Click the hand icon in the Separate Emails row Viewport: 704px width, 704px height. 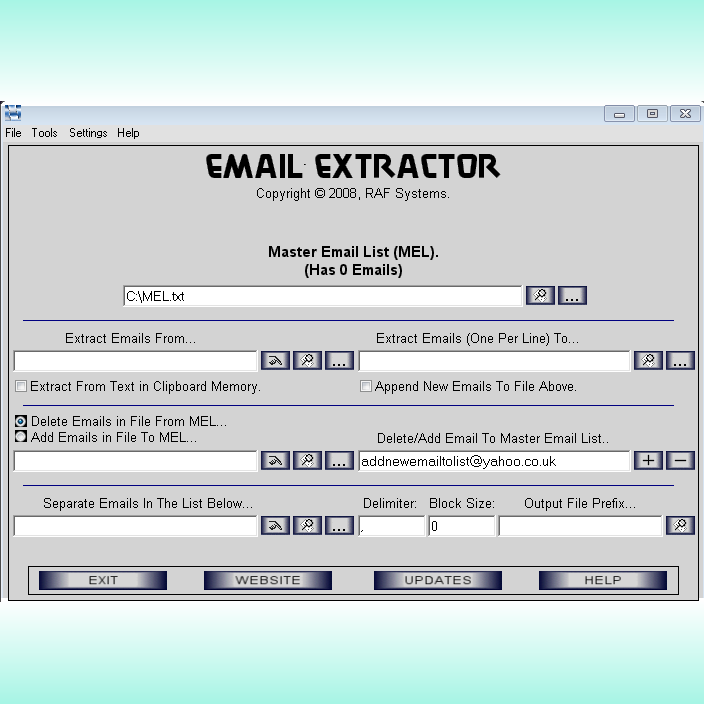pos(275,526)
